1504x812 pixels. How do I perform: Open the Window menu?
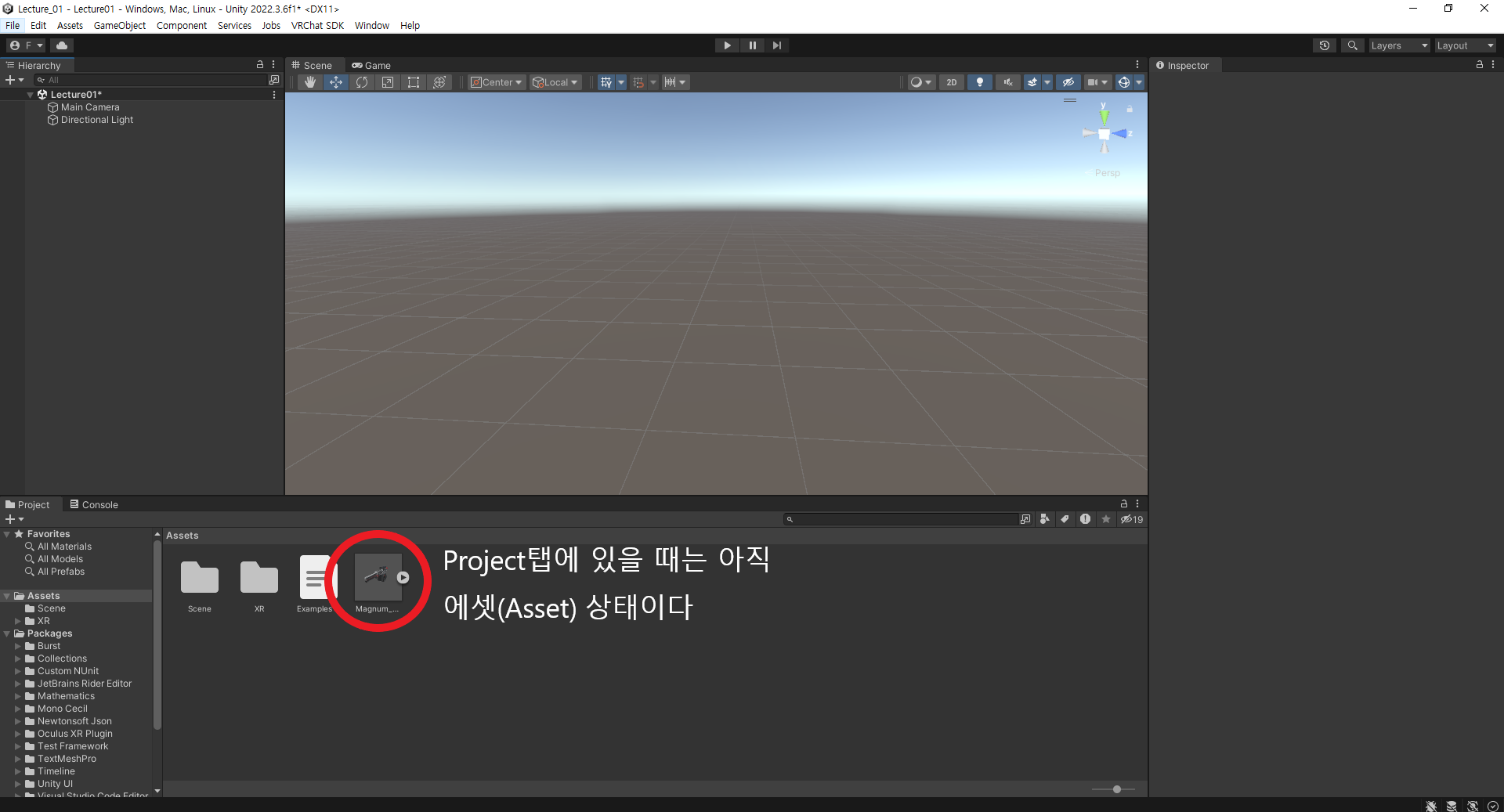(371, 25)
